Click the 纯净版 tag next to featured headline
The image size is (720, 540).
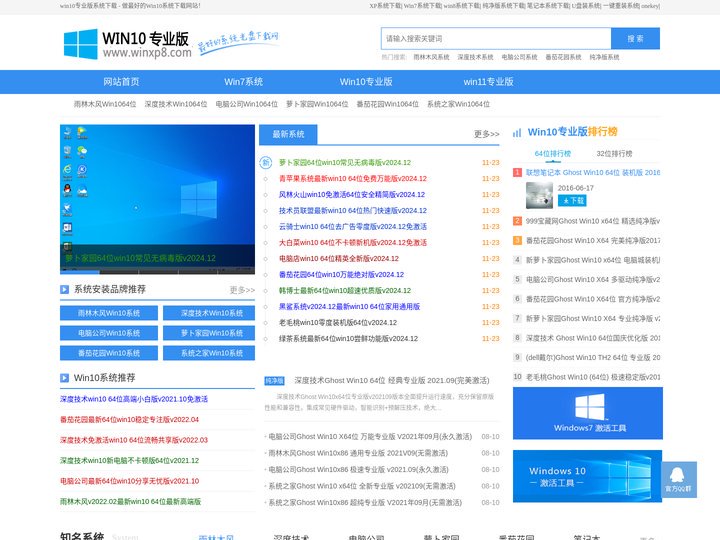pyautogui.click(x=275, y=381)
